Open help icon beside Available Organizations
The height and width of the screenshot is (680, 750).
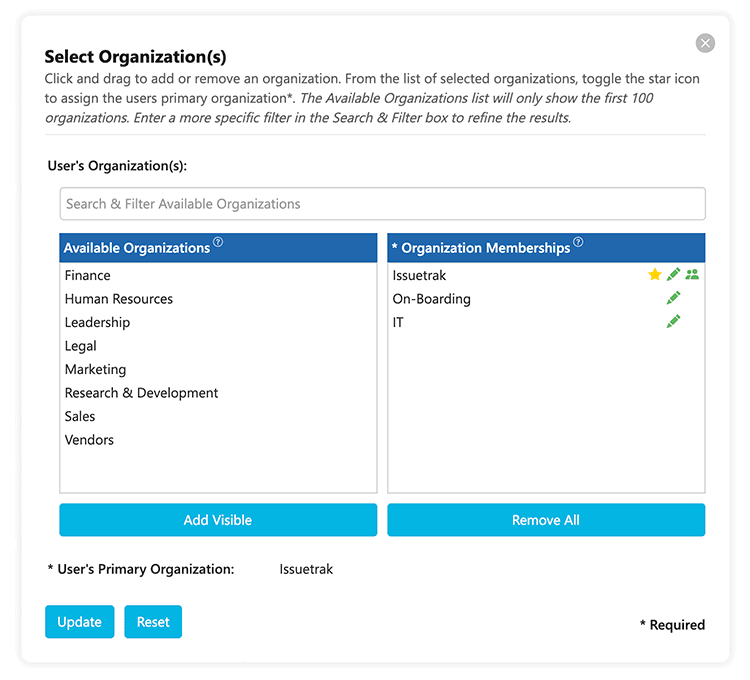pyautogui.click(x=218, y=242)
